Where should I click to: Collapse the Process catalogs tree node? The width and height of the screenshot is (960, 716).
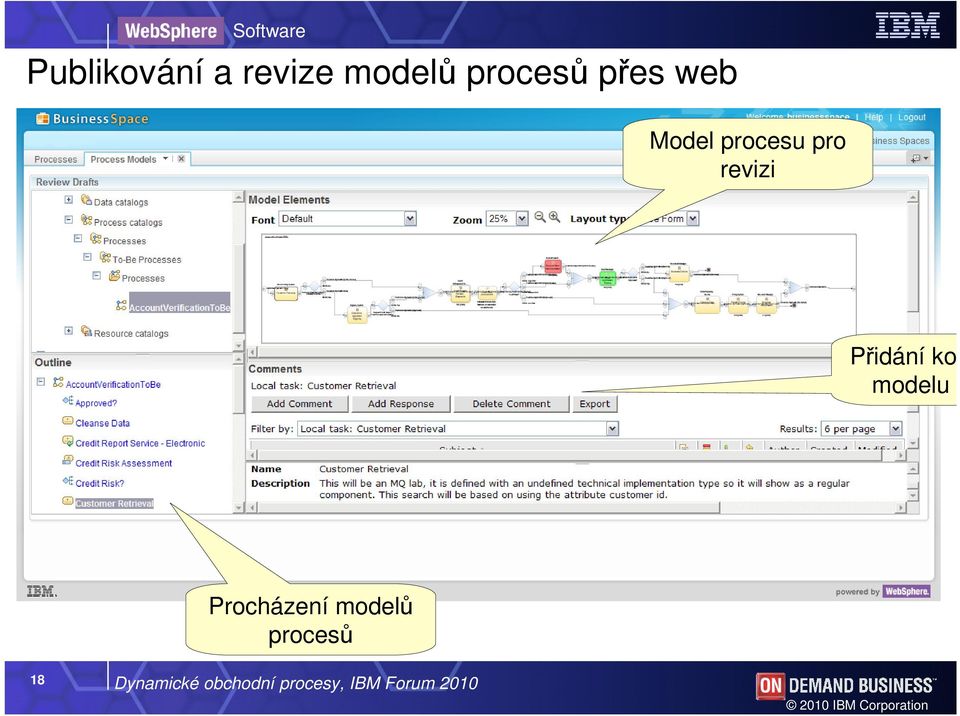coord(69,219)
